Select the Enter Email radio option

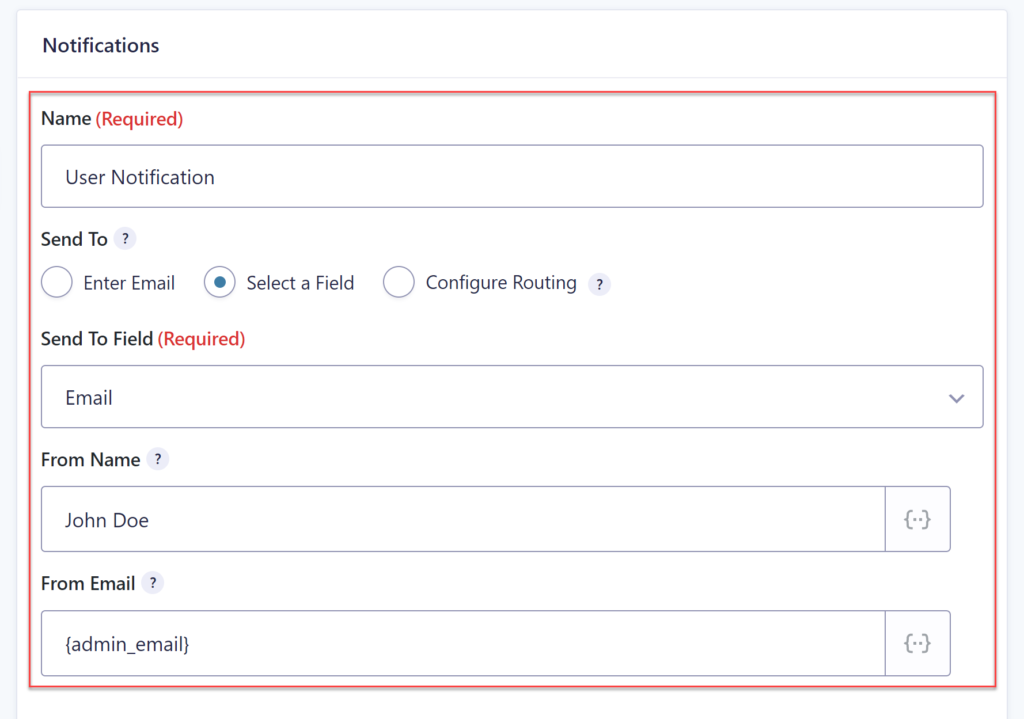point(57,282)
